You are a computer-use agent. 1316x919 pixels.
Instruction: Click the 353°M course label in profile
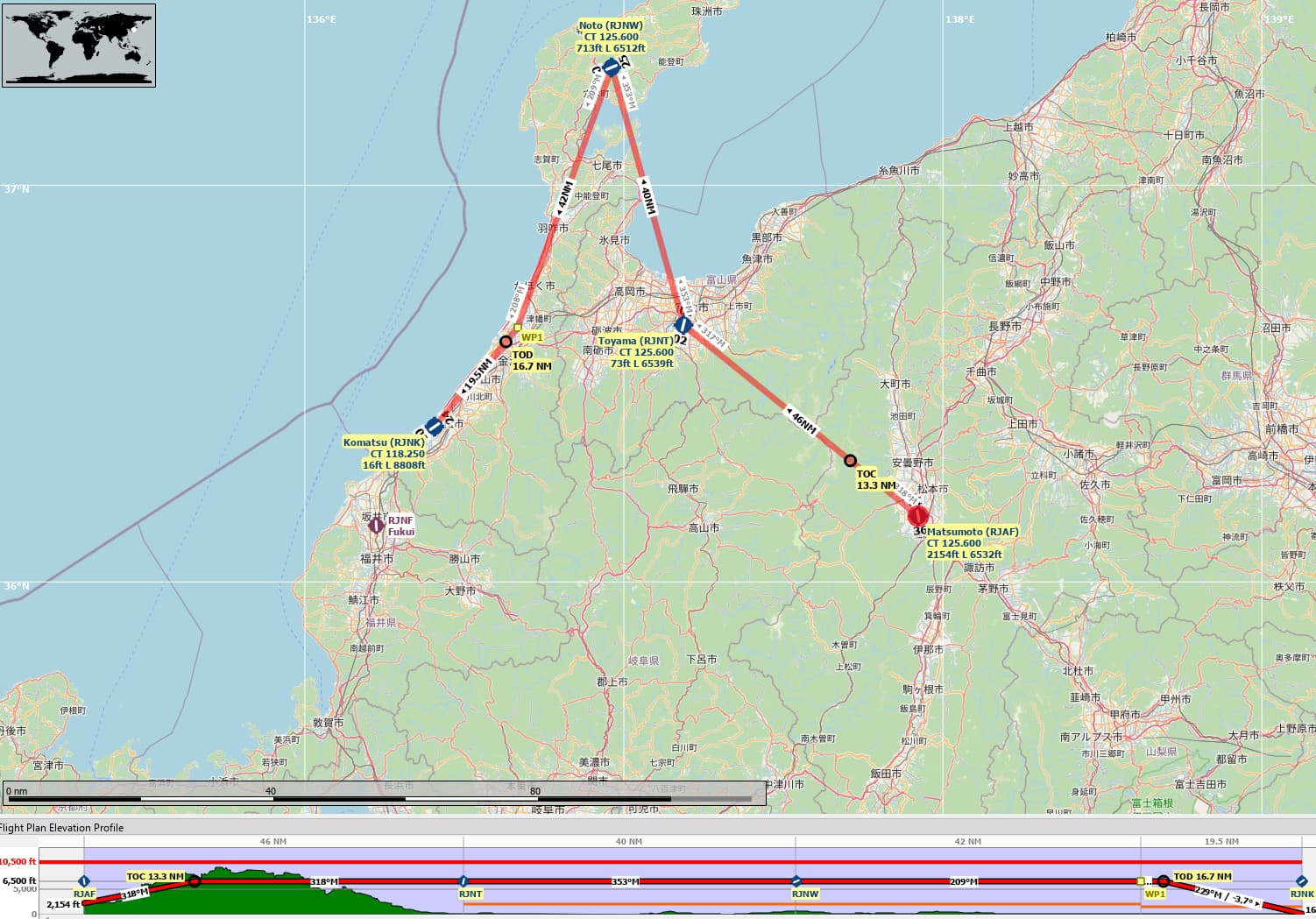click(x=626, y=881)
